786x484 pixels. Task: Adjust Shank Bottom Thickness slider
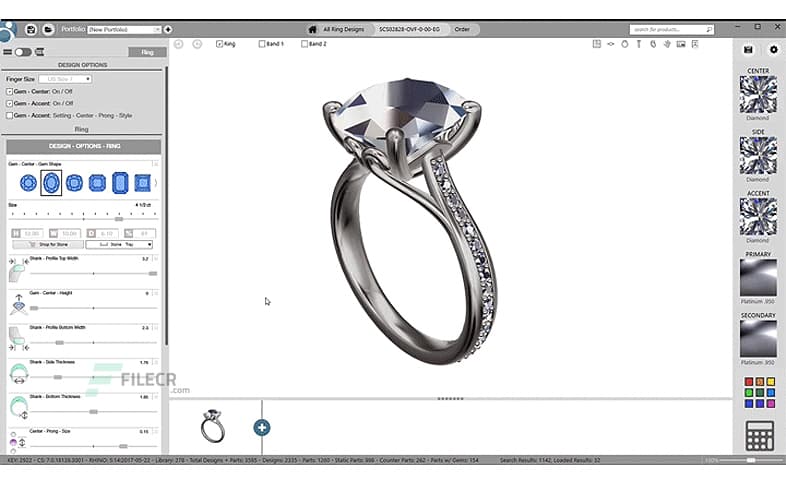pos(94,412)
